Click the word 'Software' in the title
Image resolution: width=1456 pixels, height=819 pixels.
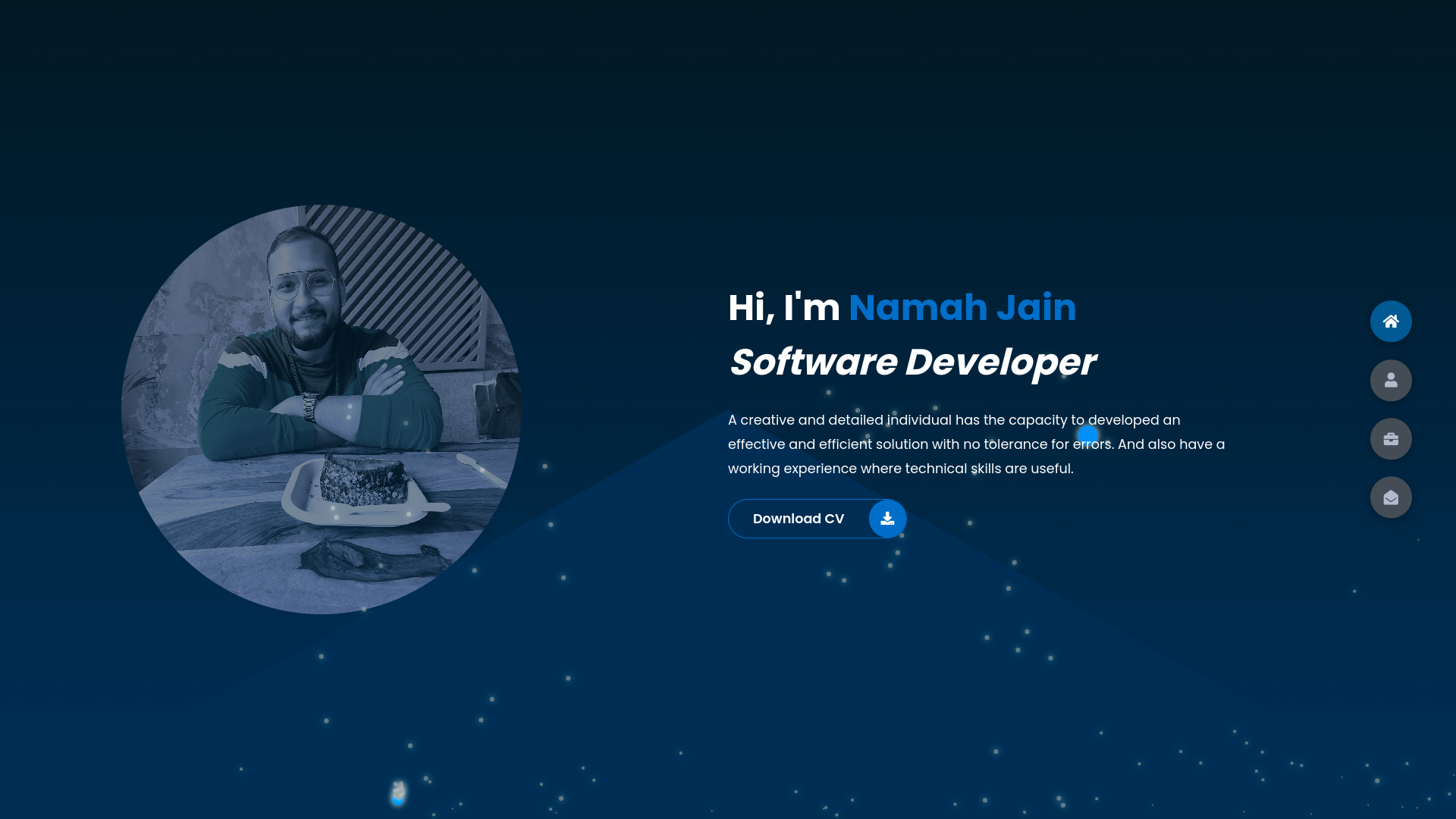click(x=813, y=362)
